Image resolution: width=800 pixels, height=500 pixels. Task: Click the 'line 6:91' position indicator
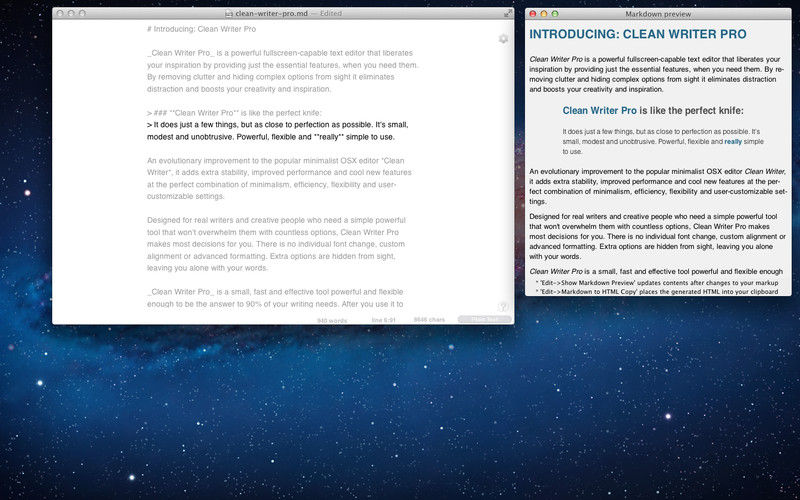[384, 320]
